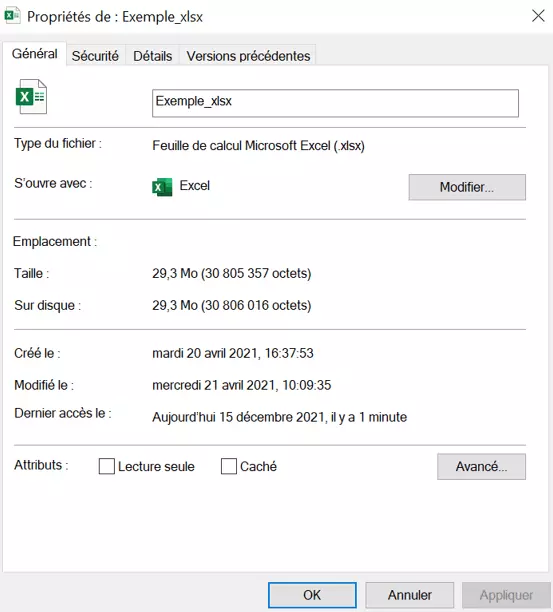Image resolution: width=553 pixels, height=612 pixels.
Task: Open the Avancé... attributes button
Action: [481, 466]
